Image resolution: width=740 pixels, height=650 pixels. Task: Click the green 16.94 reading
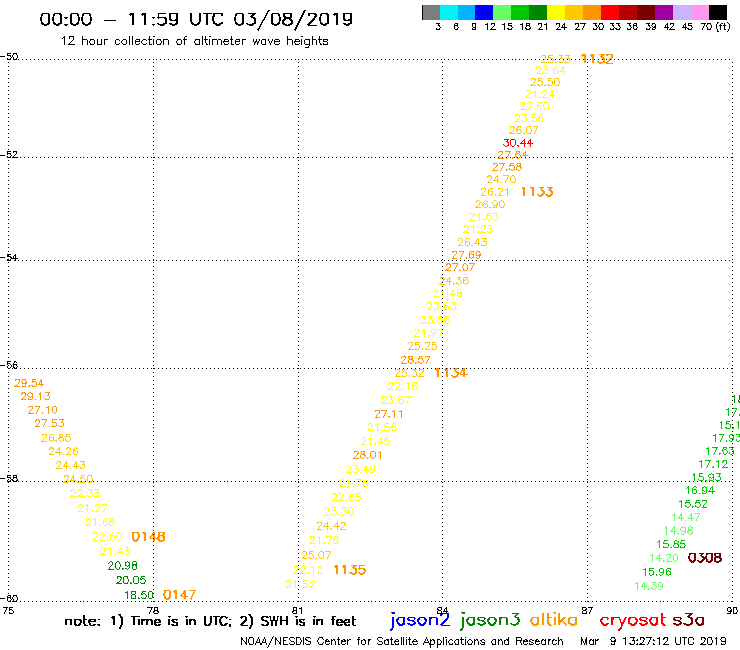click(700, 490)
